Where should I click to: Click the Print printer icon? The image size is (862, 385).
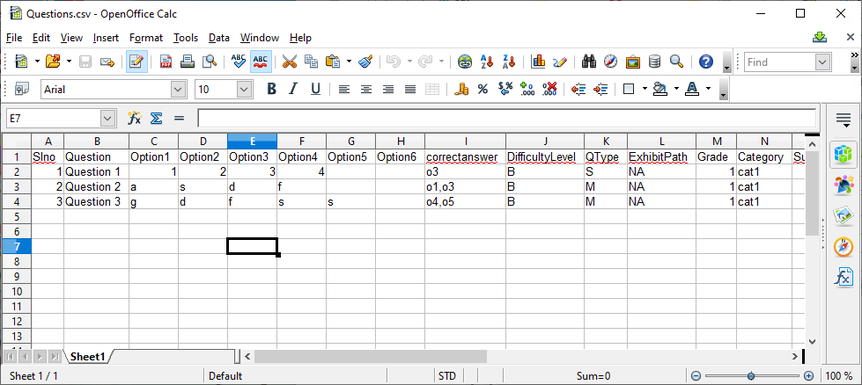coord(187,62)
